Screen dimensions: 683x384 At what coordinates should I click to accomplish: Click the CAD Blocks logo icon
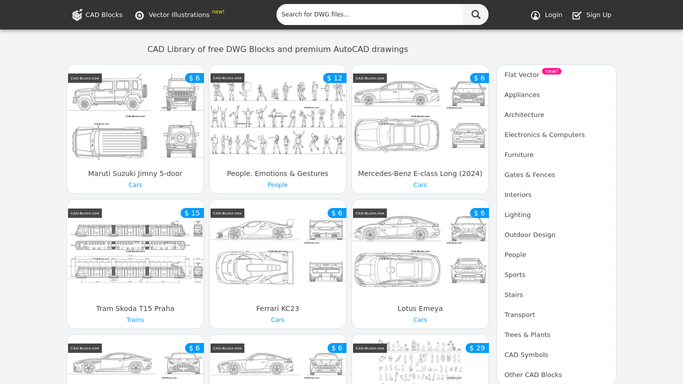[x=77, y=15]
